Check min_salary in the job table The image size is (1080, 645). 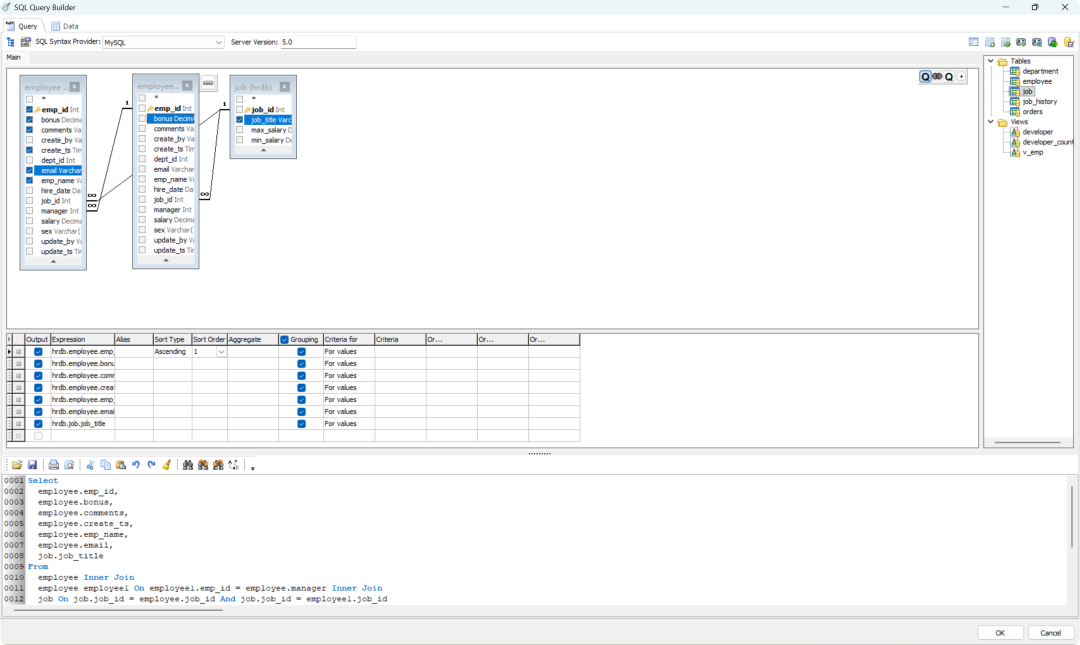pos(240,140)
